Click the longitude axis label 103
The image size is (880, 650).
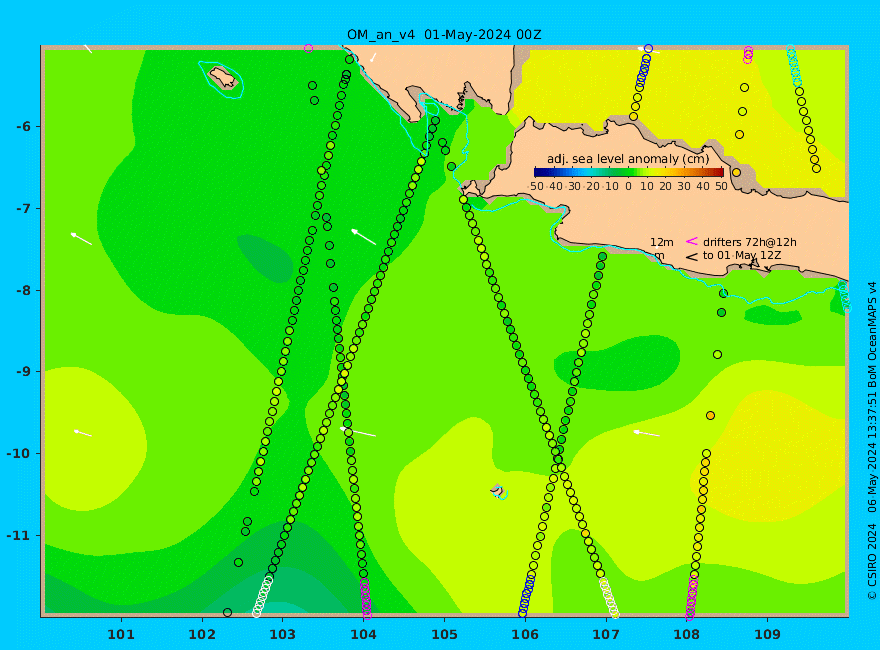(283, 634)
